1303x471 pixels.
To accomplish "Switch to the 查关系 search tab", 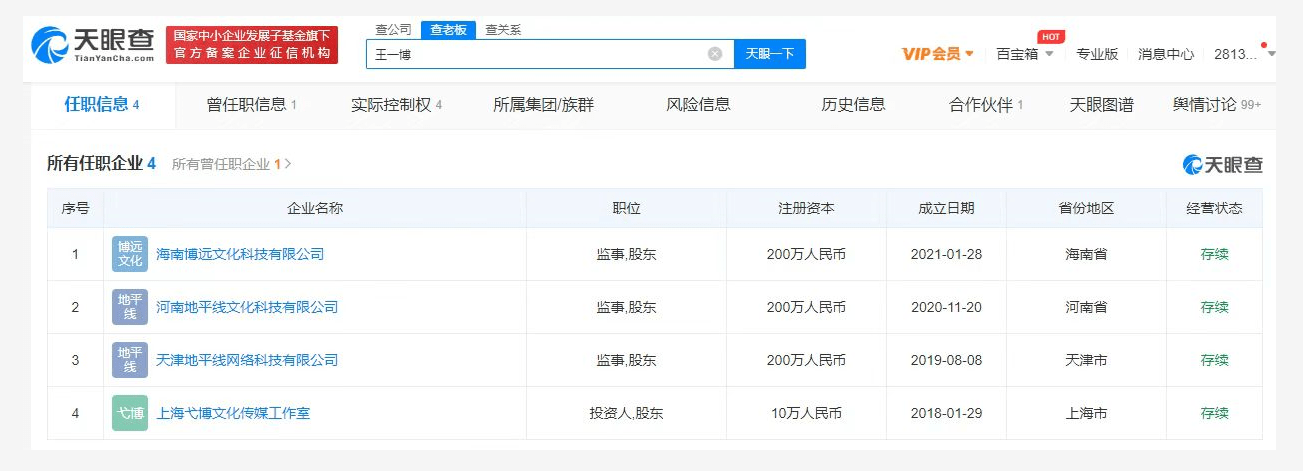I will tap(503, 30).
